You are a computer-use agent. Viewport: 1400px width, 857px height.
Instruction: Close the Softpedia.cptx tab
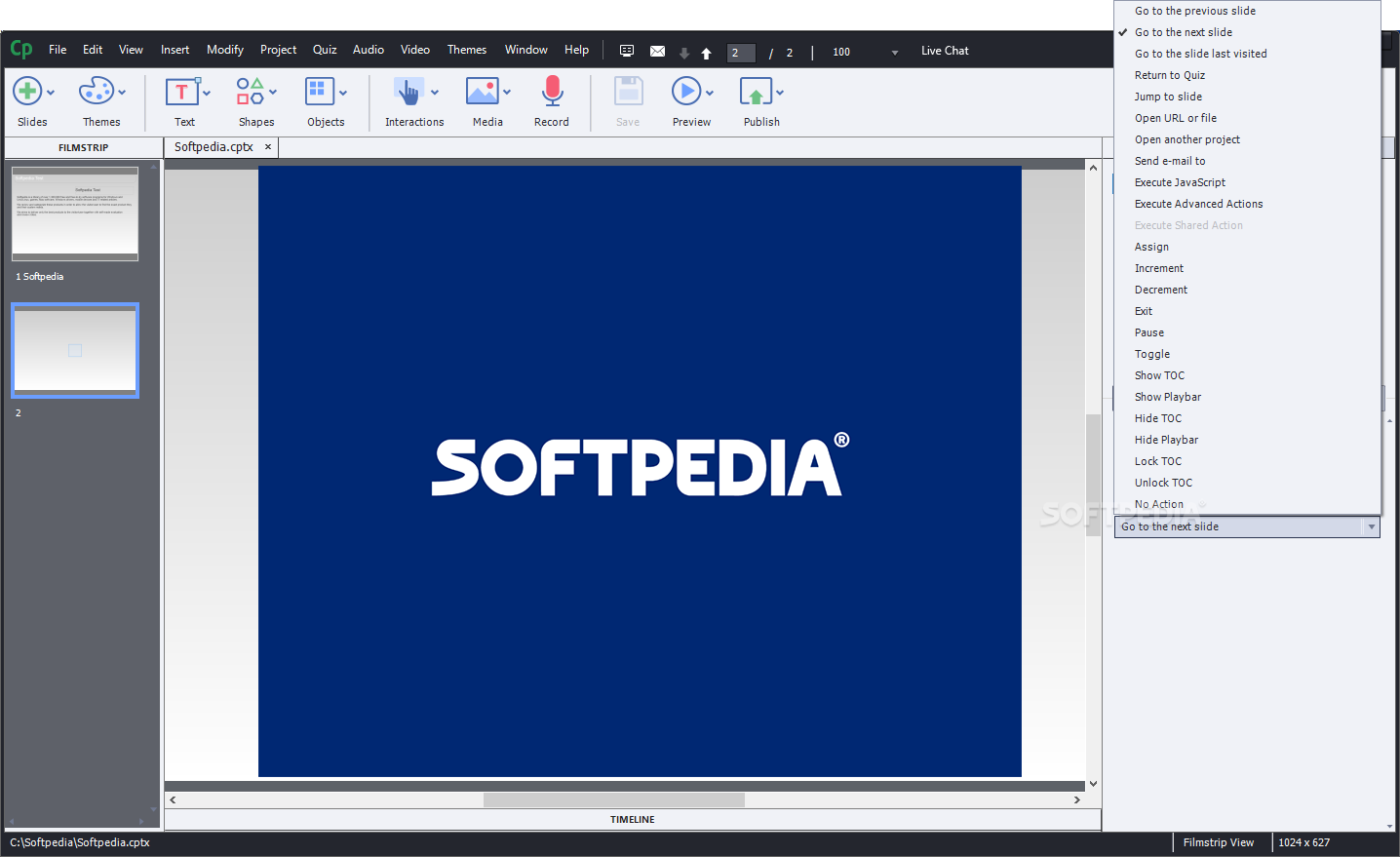tap(268, 147)
